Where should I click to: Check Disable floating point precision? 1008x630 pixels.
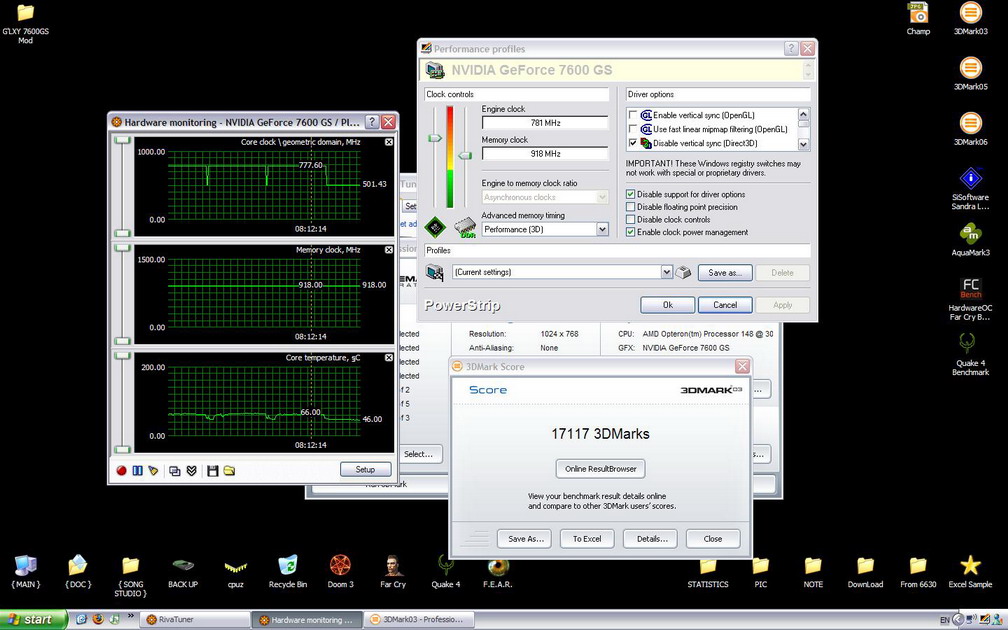[631, 207]
